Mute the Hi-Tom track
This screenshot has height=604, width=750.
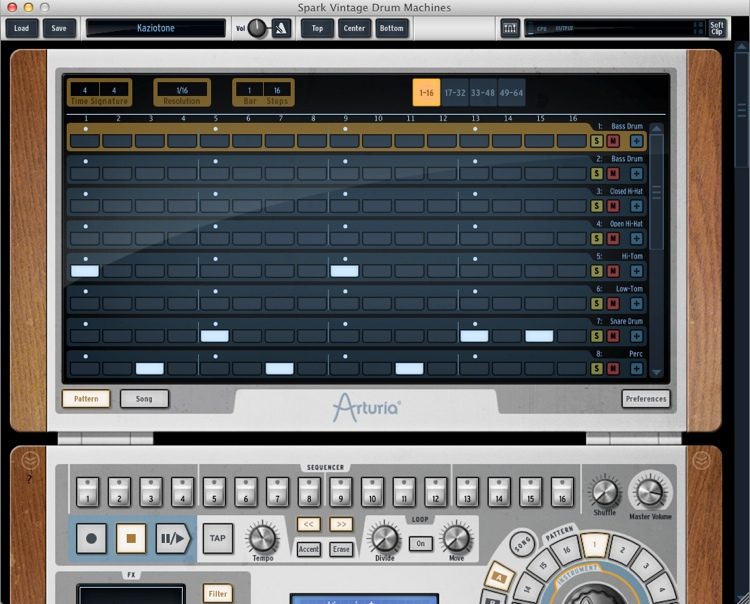613,271
